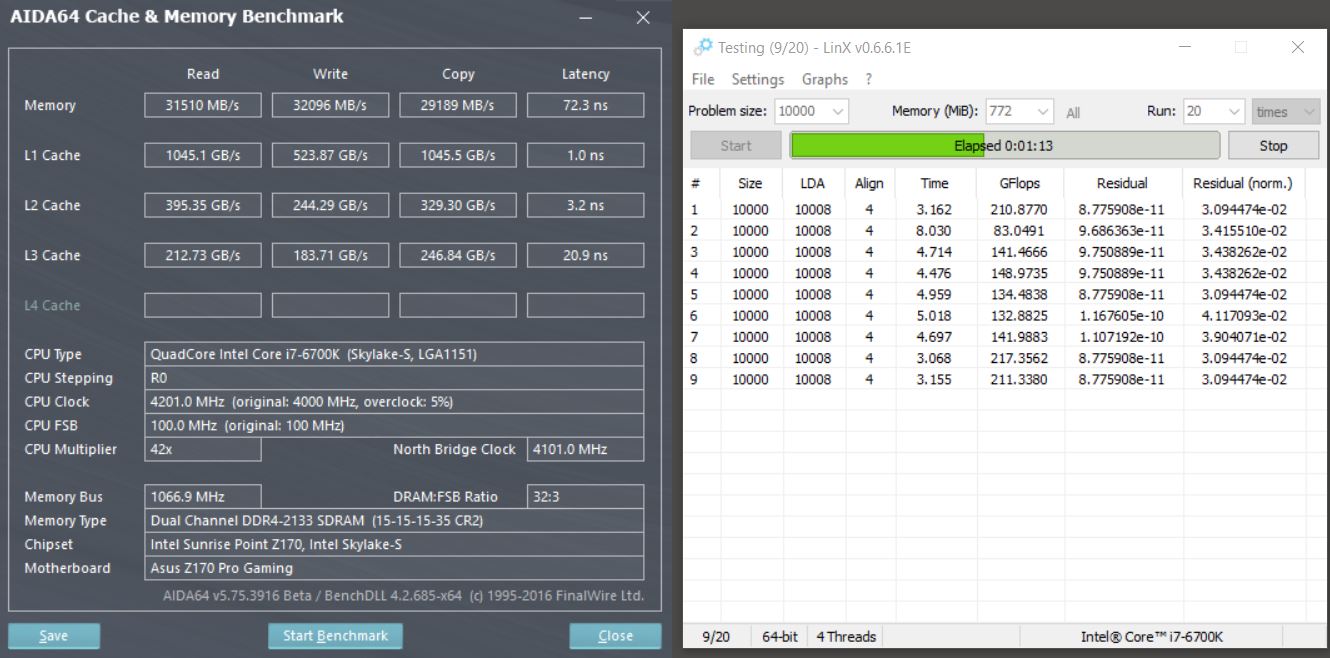Click Save in AIDA64 window
This screenshot has height=658, width=1330.
coord(54,636)
